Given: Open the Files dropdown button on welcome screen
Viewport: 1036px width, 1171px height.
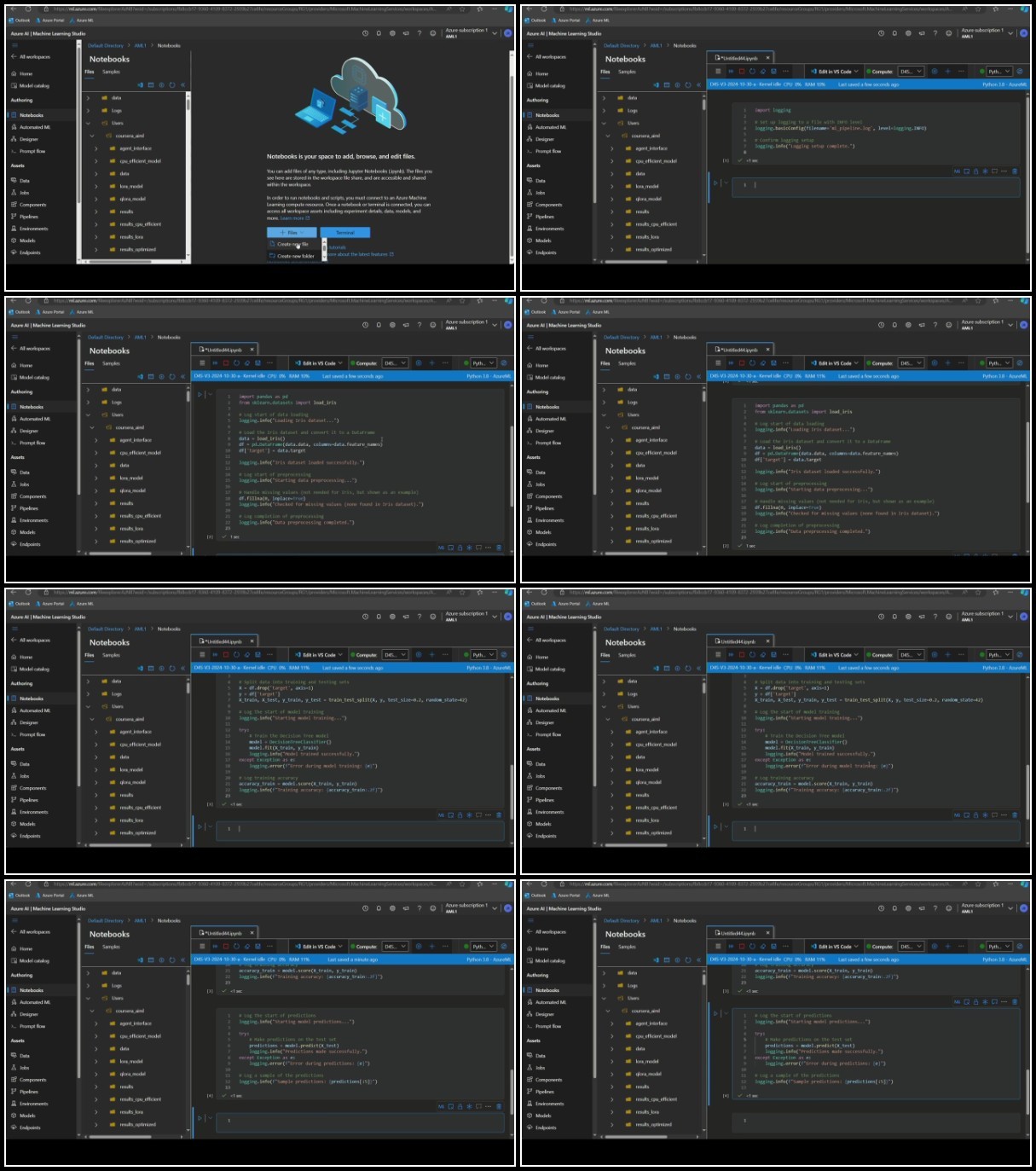Looking at the screenshot, I should tap(292, 232).
